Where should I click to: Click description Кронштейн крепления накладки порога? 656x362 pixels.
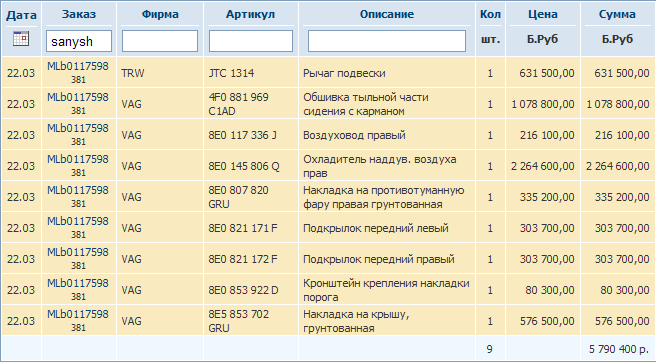tap(386, 290)
